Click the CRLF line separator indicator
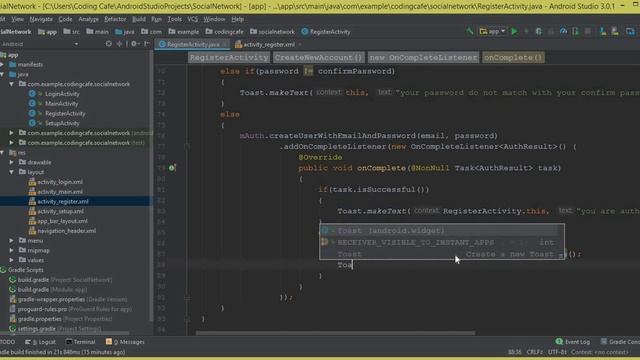The height and width of the screenshot is (360, 640). 534,352
